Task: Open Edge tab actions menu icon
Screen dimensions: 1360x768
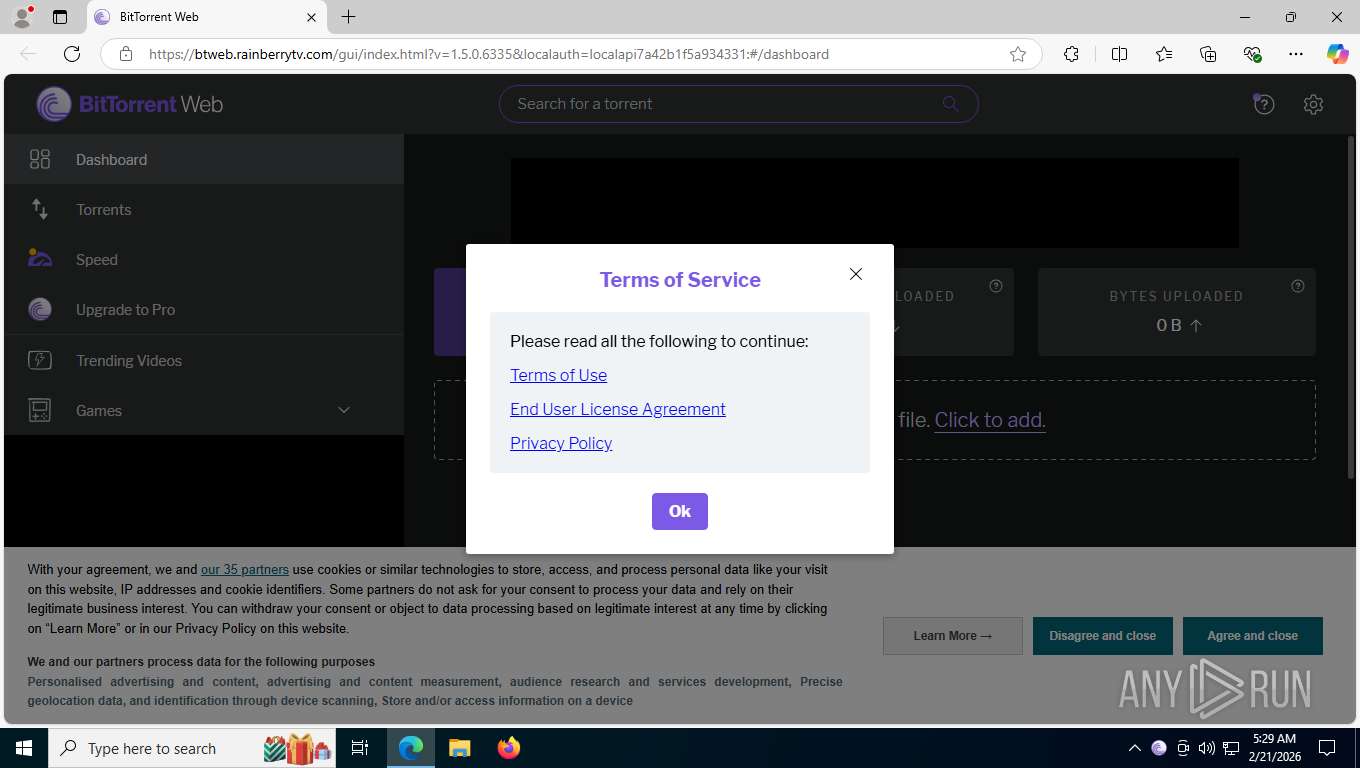Action: click(60, 17)
